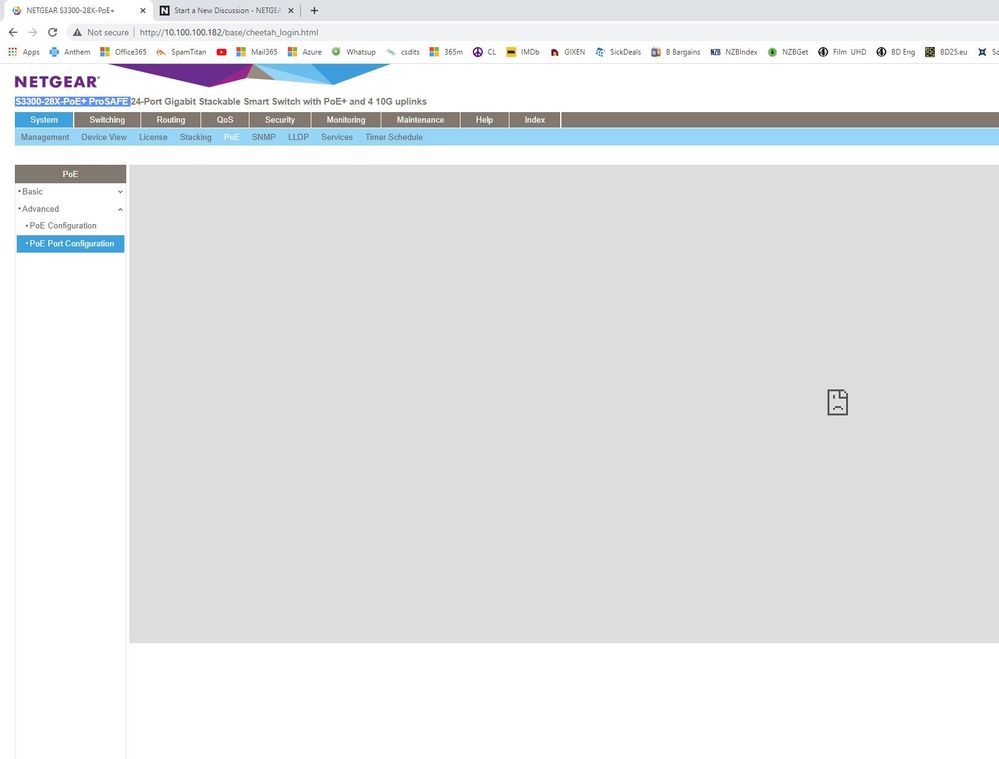Screen dimensions: 999x759
Task: Open the QoS main tab
Action: [x=225, y=120]
